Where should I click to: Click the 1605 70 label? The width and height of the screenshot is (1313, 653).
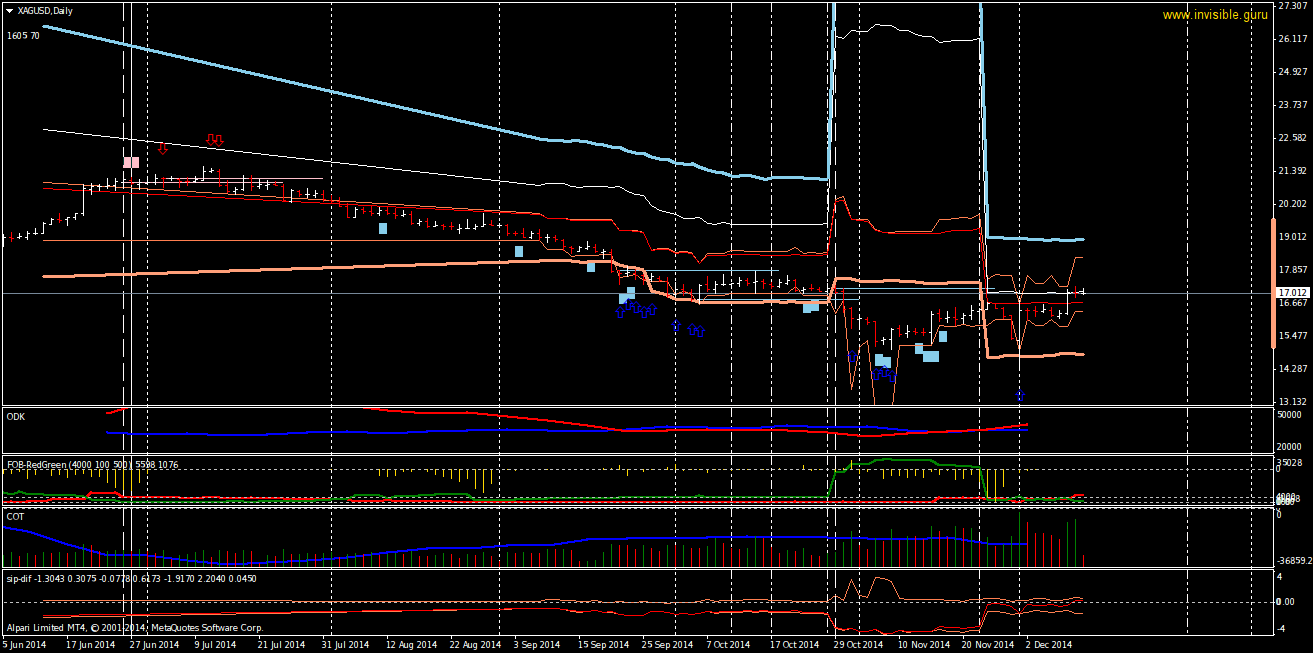point(23,36)
